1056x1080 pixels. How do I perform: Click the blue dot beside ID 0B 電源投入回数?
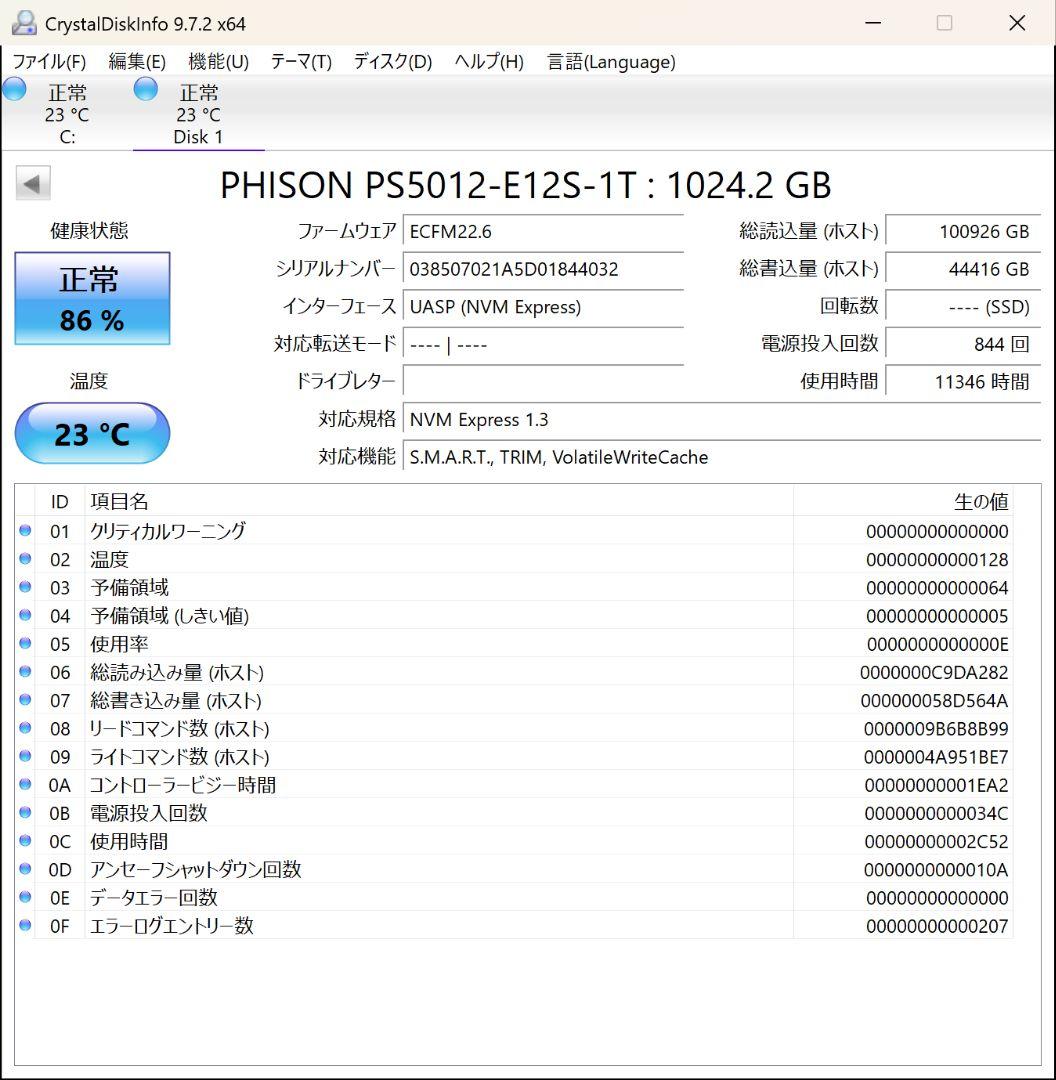click(24, 813)
